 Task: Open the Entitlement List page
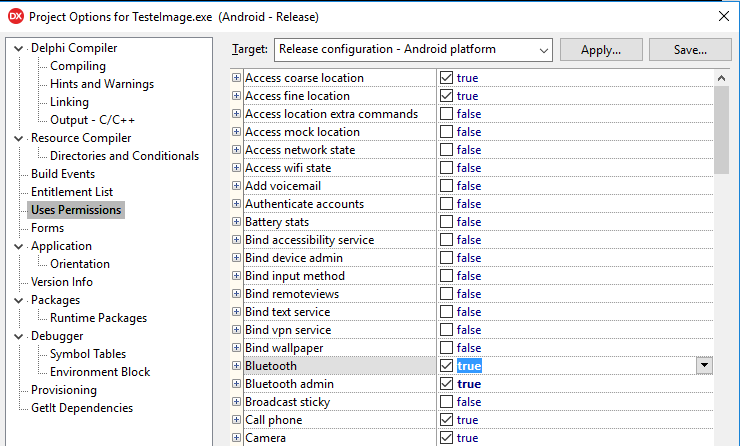72,192
